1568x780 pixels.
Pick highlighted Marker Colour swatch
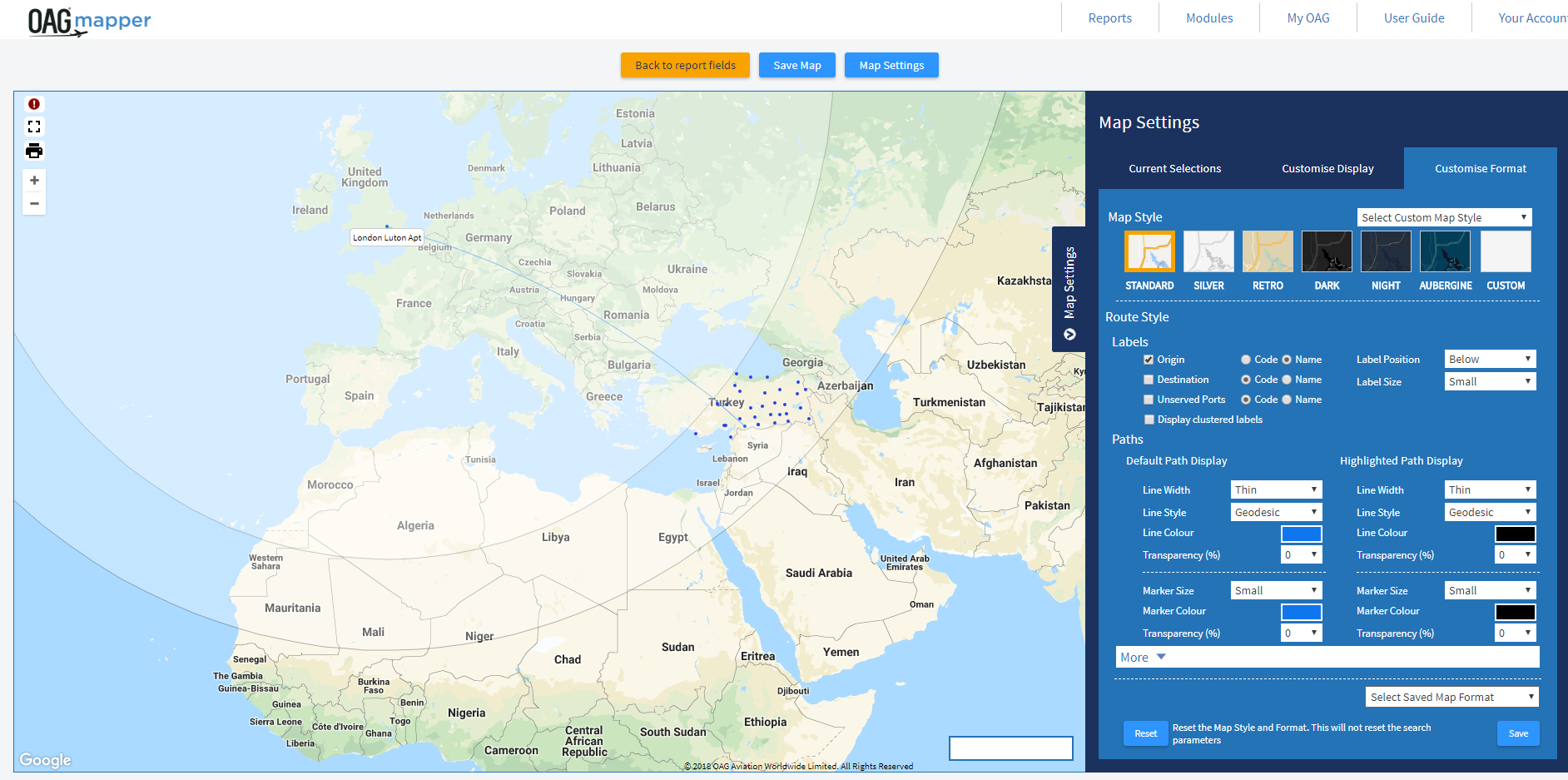coord(1515,612)
